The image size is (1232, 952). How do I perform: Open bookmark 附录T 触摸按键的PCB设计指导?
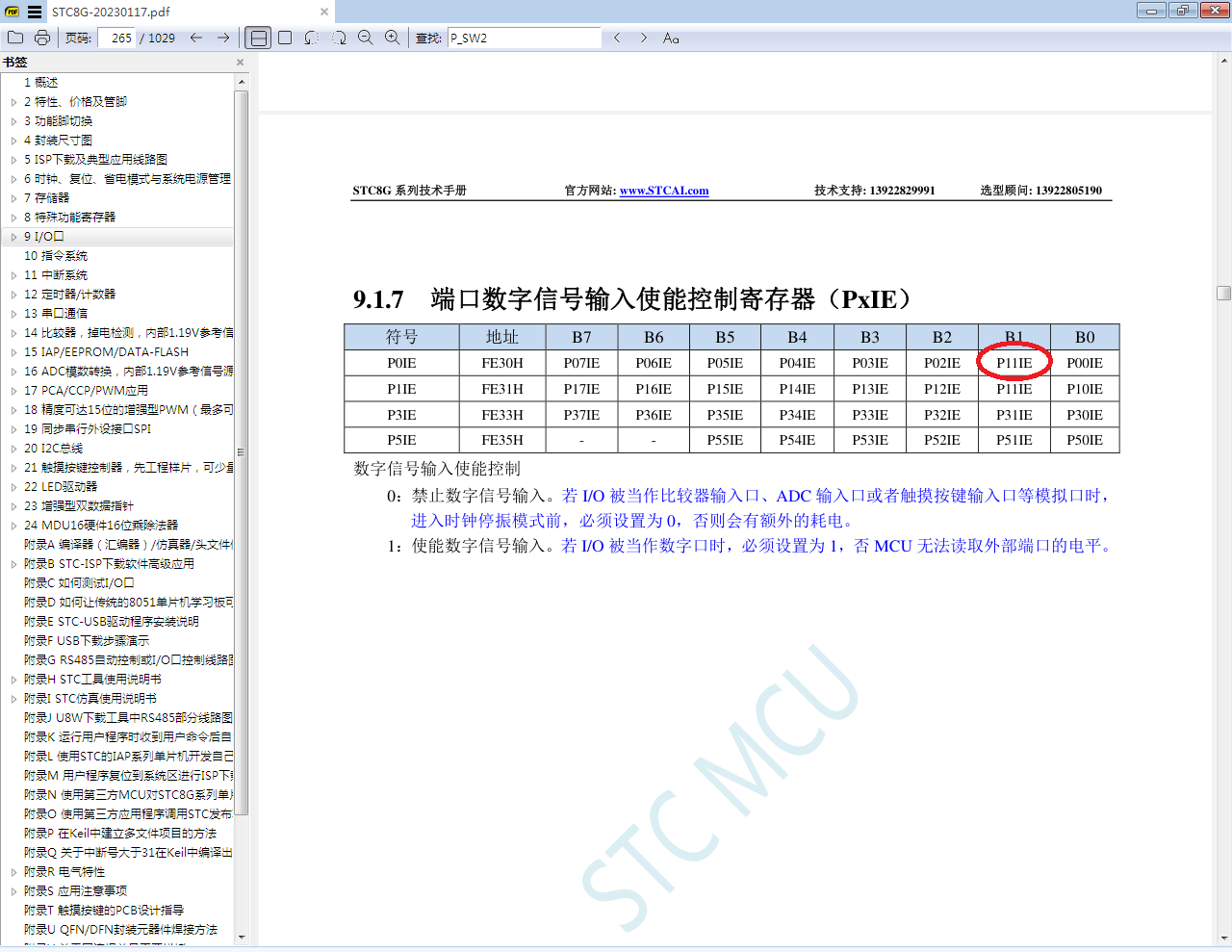(104, 911)
